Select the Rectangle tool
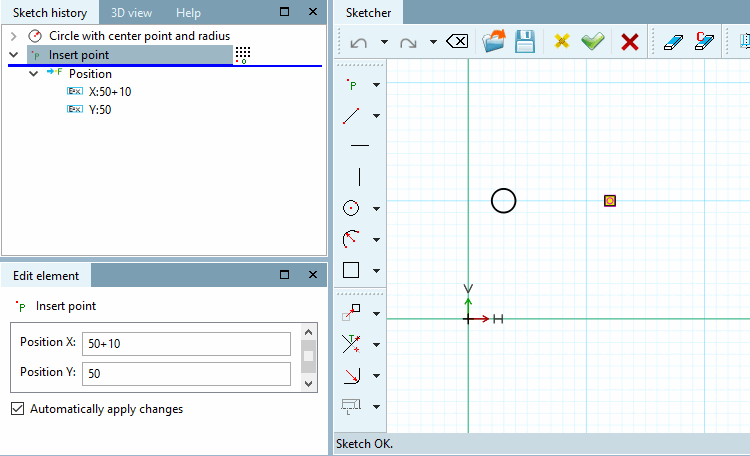This screenshot has width=750, height=456. tap(351, 270)
